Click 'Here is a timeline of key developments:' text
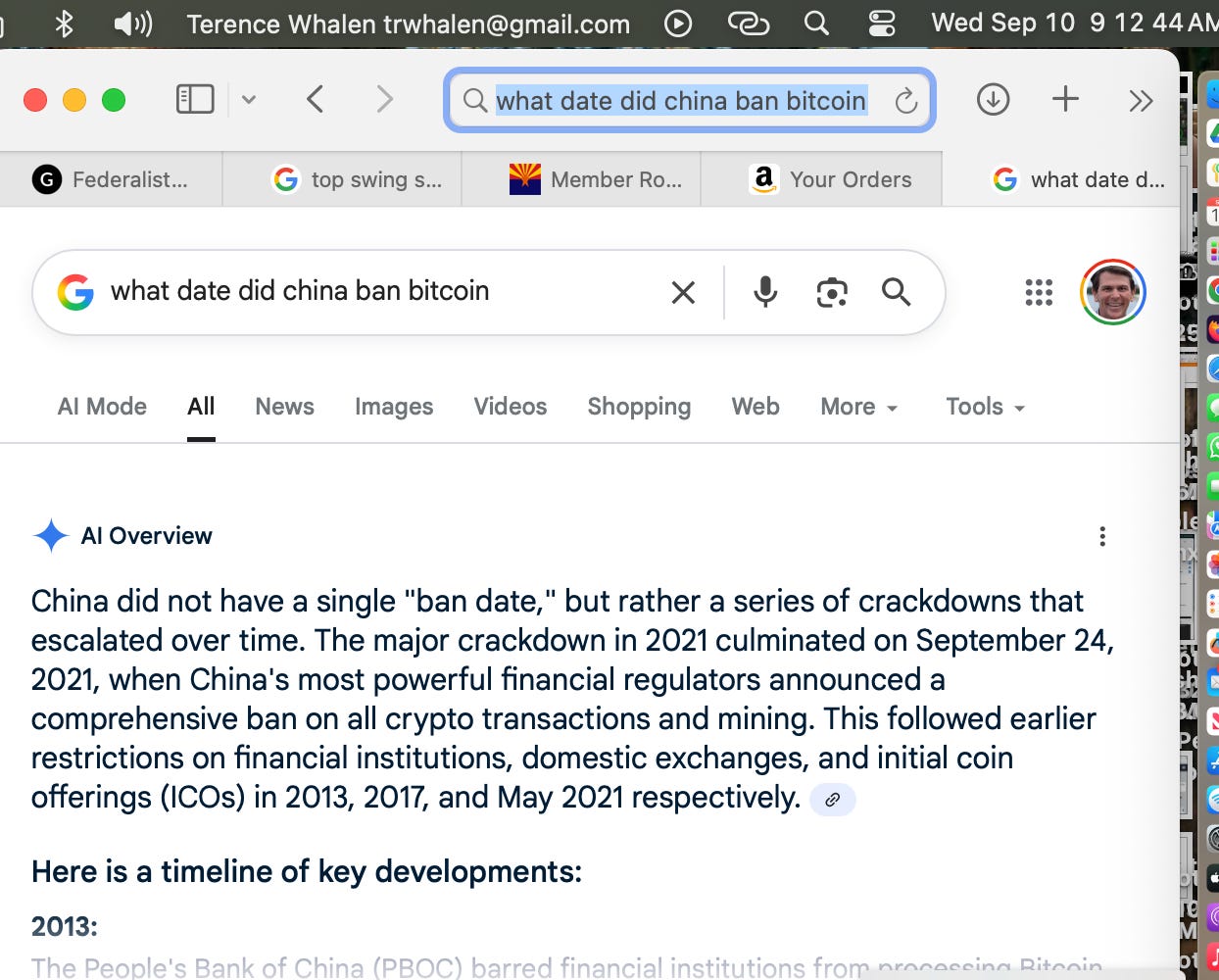Screen dimensions: 1219x980 pos(307,871)
